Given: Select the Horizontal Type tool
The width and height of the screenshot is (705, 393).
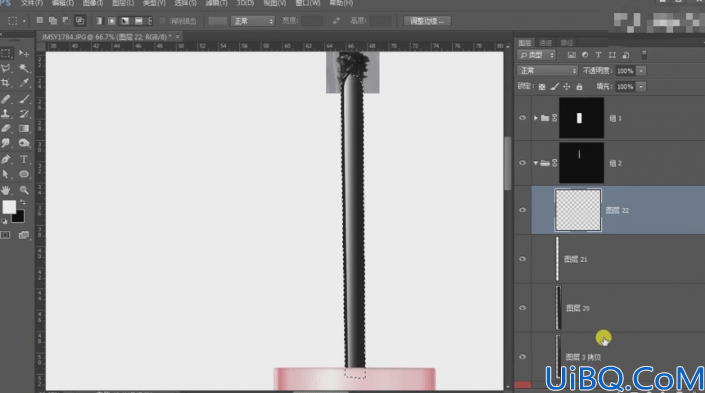Looking at the screenshot, I should [x=24, y=159].
